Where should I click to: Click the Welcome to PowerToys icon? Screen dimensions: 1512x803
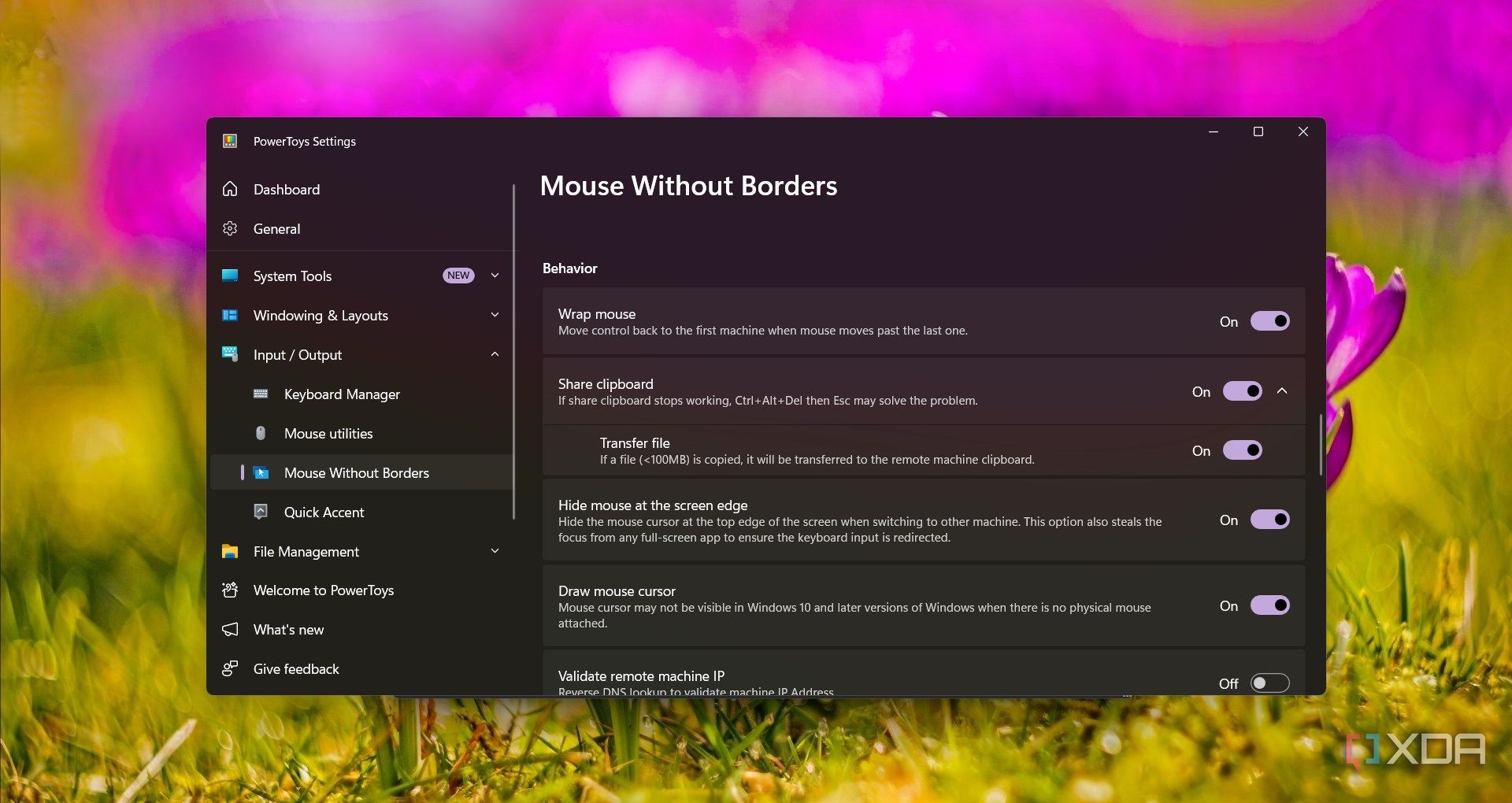230,590
